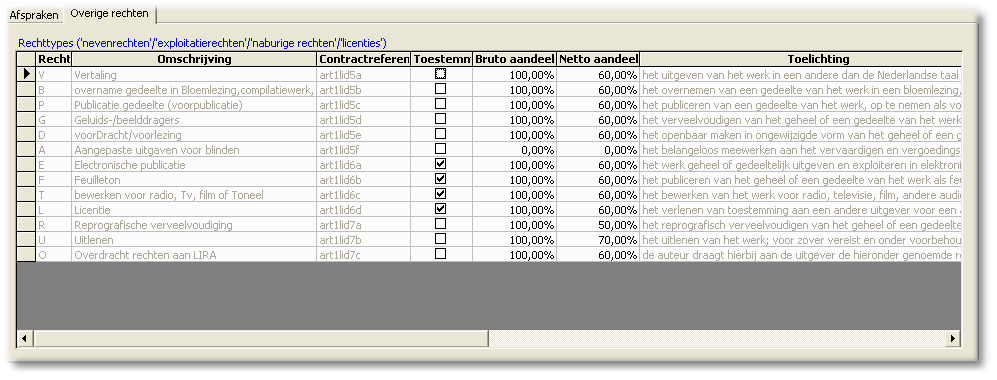Uncheck the Feuilleton checkbox
Image resolution: width=997 pixels, height=380 pixels.
click(x=440, y=179)
